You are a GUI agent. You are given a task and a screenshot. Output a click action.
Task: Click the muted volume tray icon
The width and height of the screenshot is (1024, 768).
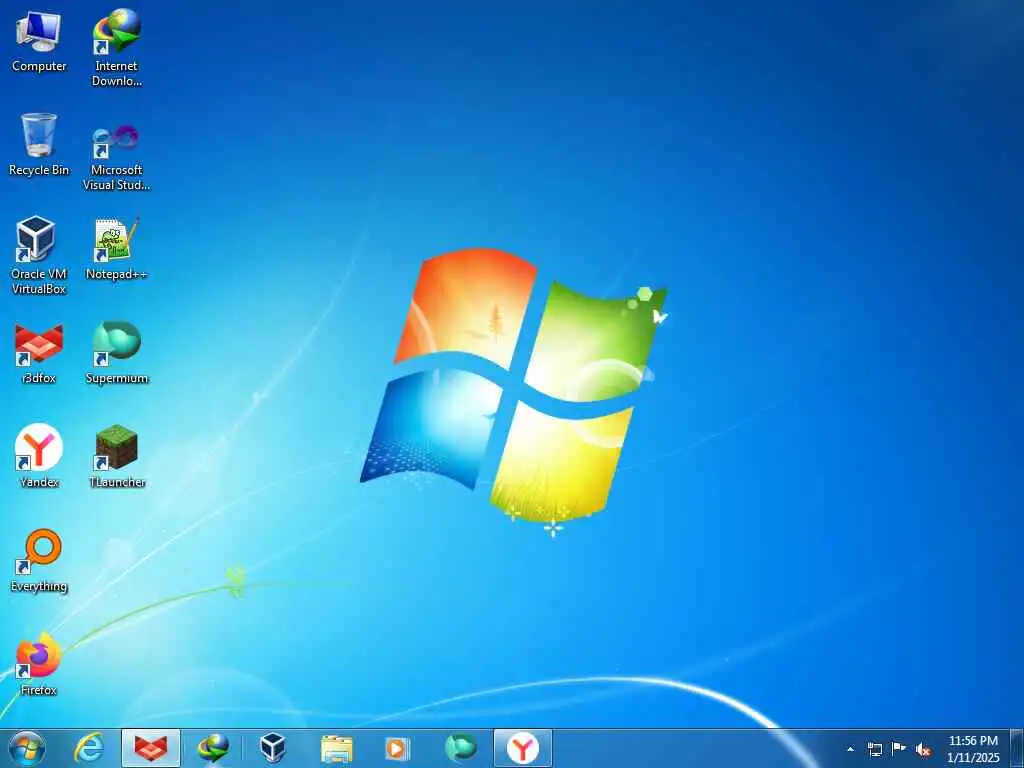[x=923, y=749]
